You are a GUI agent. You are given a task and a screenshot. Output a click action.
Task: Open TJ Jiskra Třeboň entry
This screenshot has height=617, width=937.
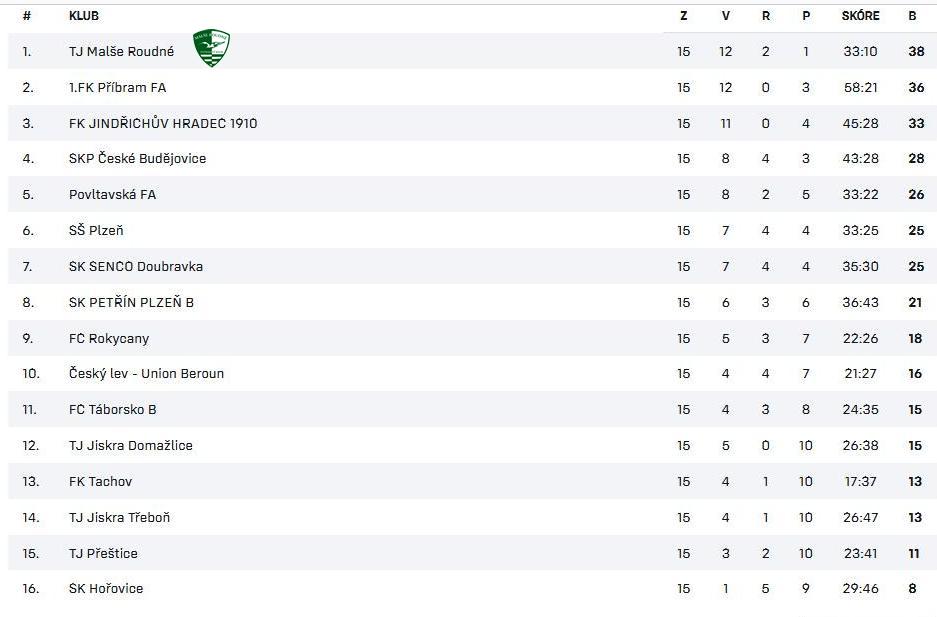point(120,517)
